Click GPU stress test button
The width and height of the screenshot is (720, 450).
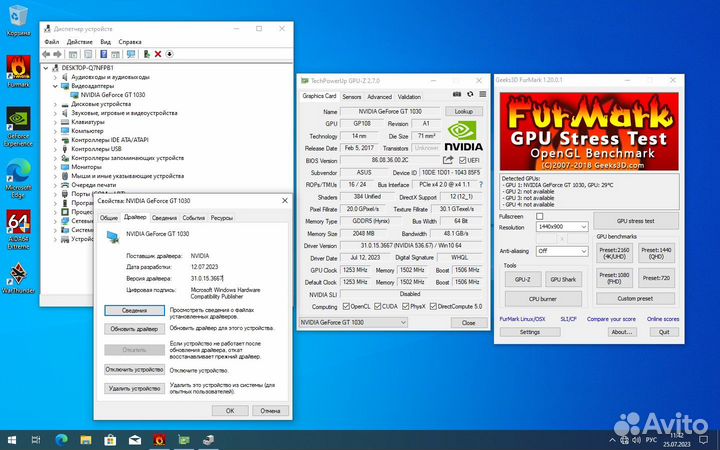click(x=636, y=221)
